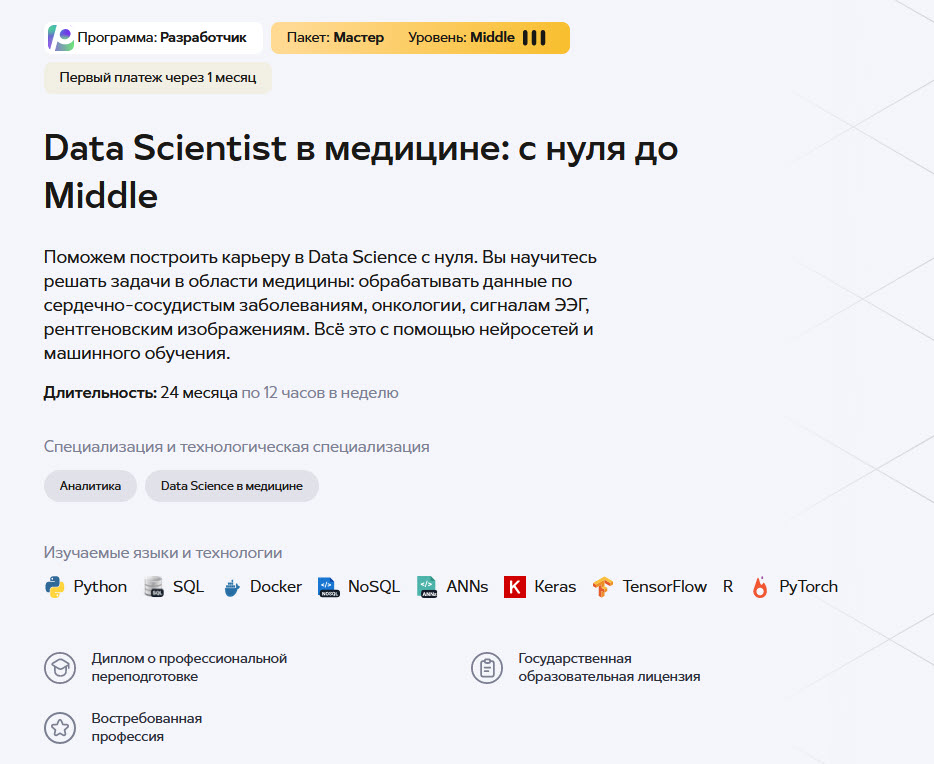Screen dimensions: 934x764
Task: Select the Аналитика specialization tag
Action: [90, 486]
